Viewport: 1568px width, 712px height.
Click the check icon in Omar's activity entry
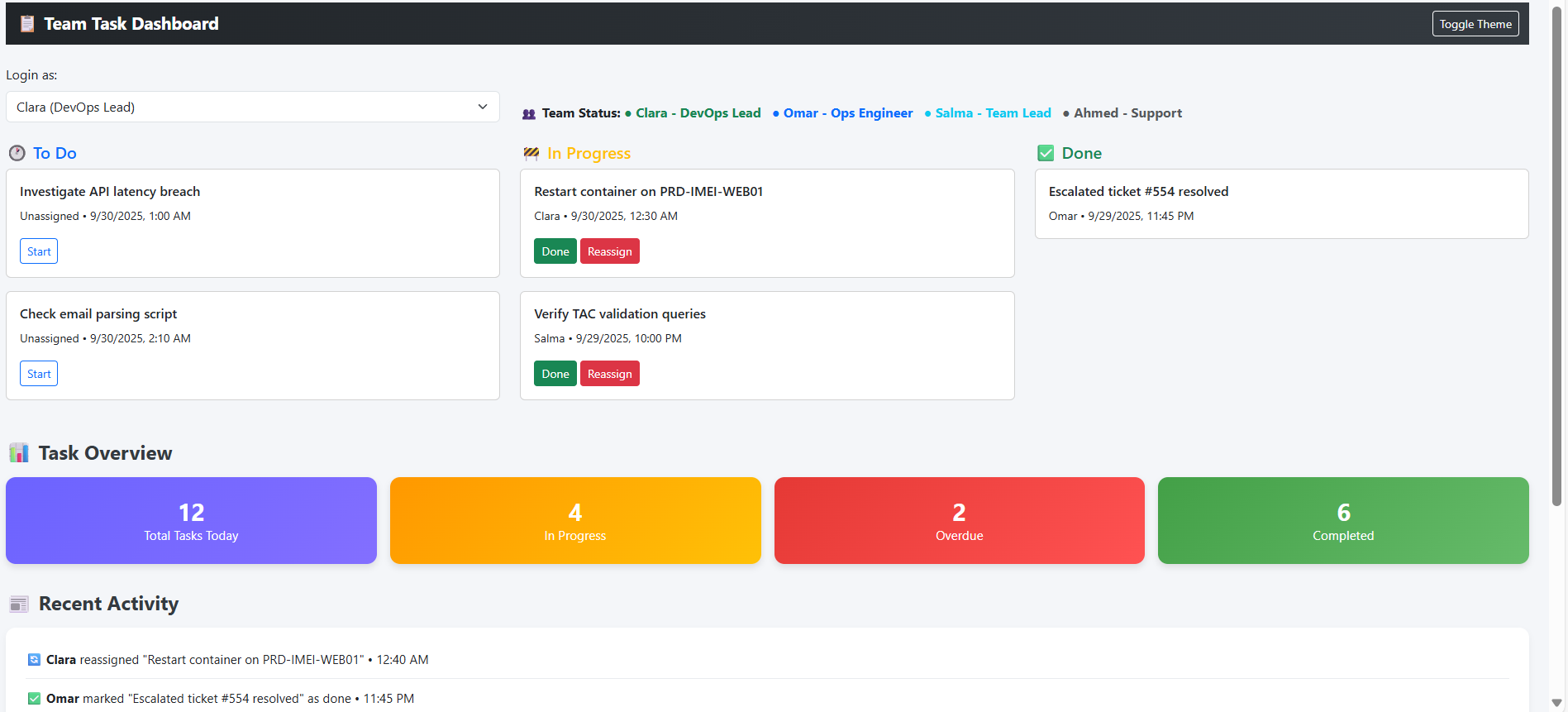coord(34,699)
